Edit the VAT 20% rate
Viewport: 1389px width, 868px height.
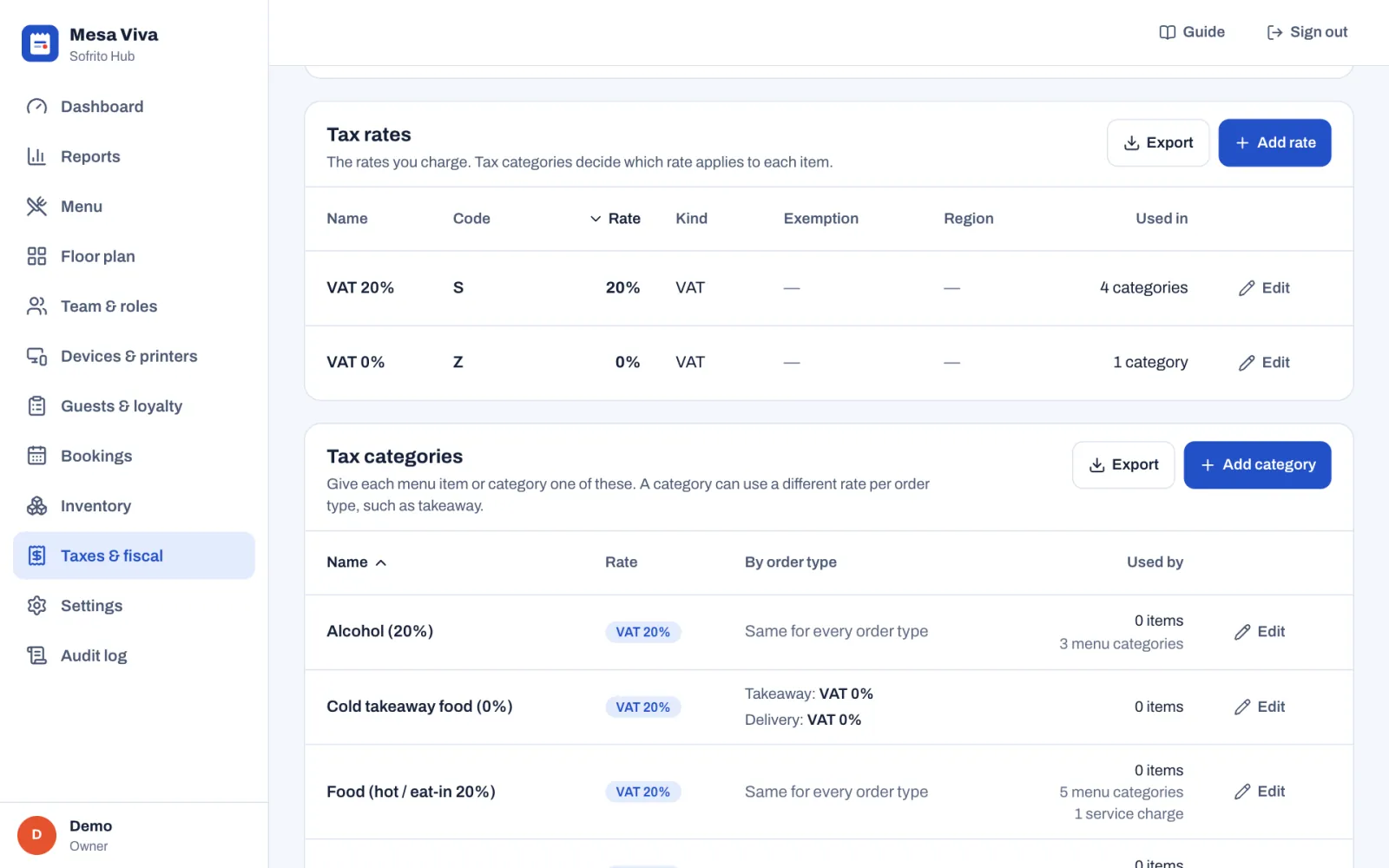coord(1264,288)
